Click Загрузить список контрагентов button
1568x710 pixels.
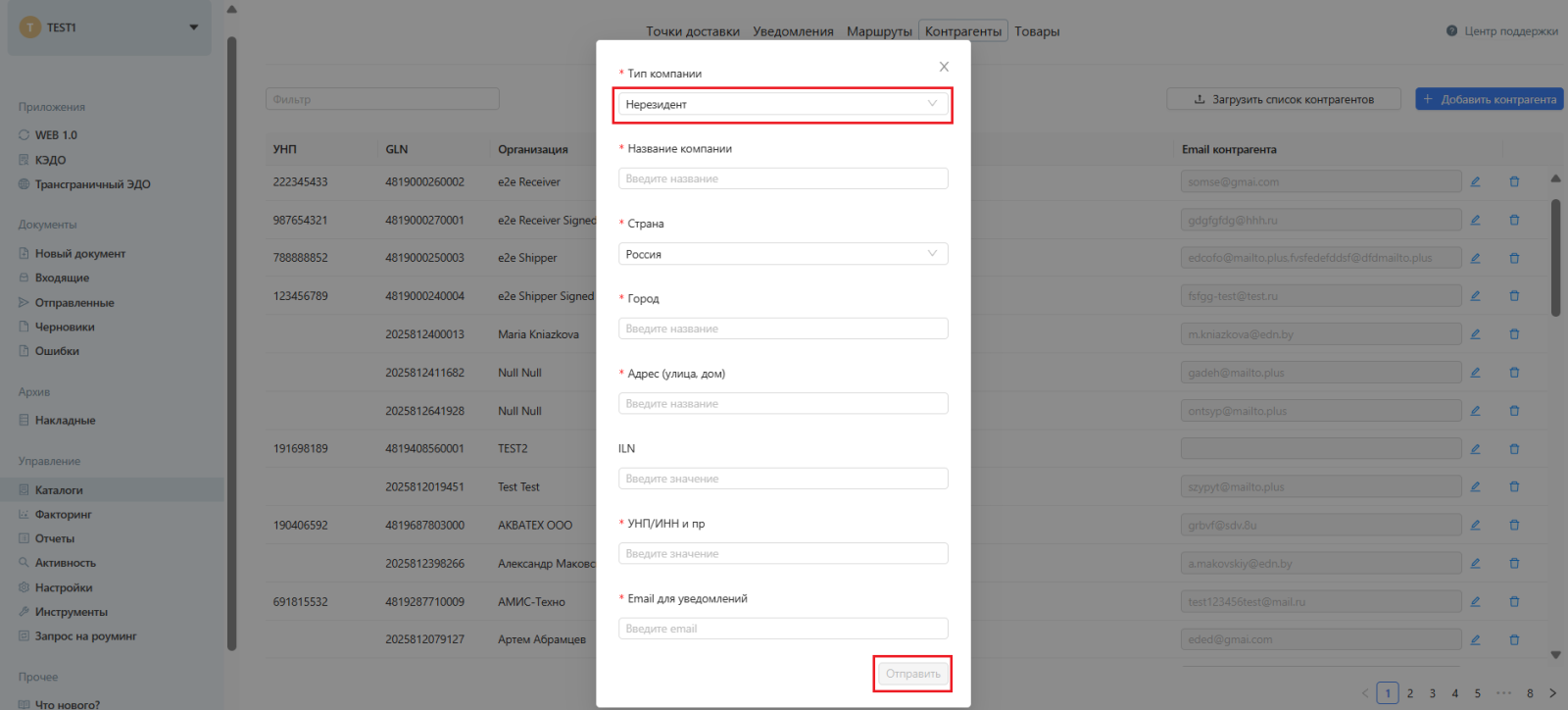pos(1284,99)
